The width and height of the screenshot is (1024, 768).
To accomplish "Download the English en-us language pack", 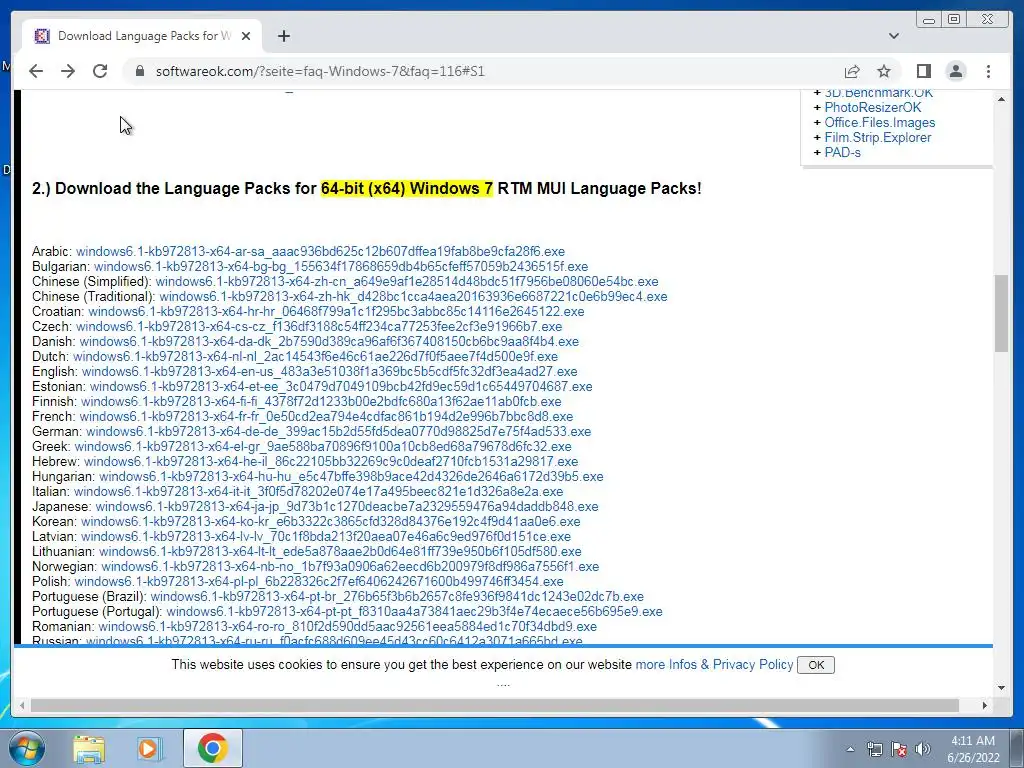I will 330,372.
